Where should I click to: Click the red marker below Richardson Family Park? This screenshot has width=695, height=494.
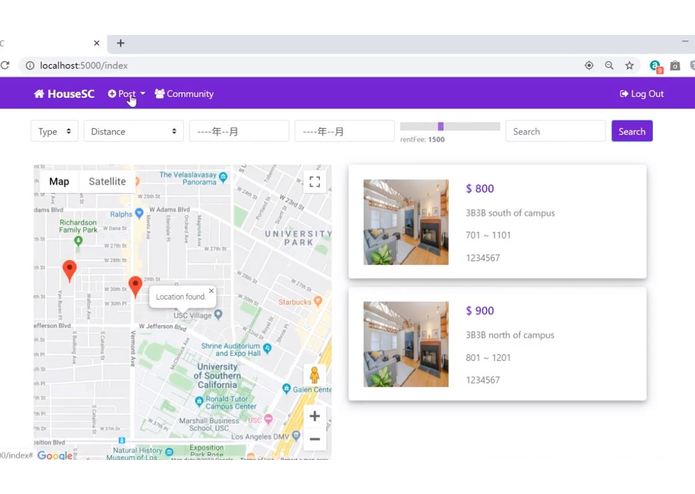[x=70, y=271]
